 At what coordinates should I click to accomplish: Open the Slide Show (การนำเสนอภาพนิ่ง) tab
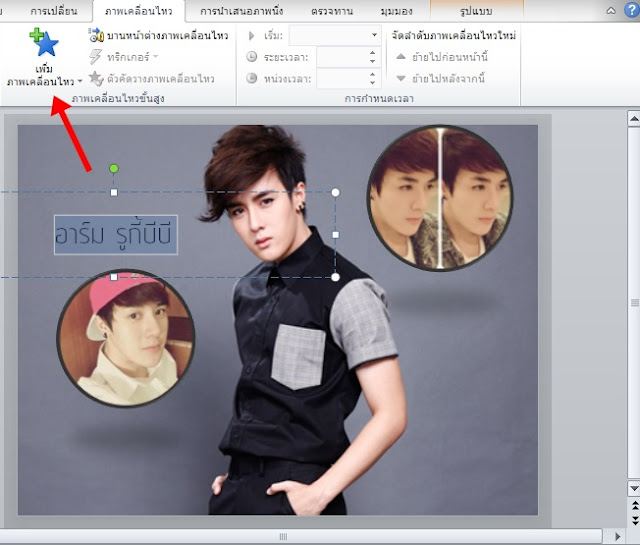pos(241,11)
